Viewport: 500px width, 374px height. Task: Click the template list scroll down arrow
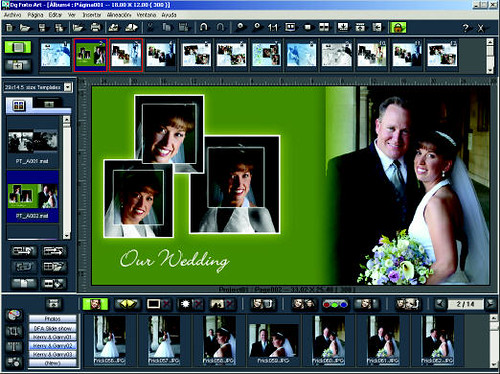[x=67, y=236]
